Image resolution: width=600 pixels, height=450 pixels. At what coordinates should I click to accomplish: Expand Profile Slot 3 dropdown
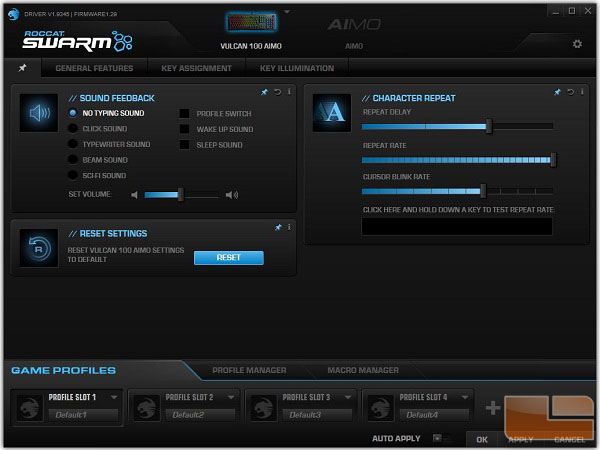[x=348, y=397]
